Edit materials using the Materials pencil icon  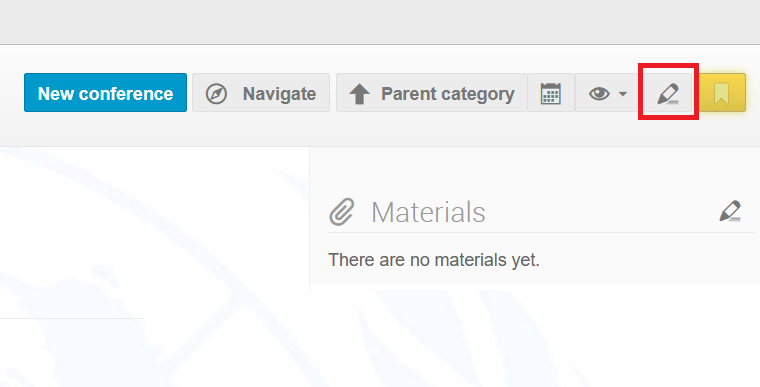tap(730, 211)
